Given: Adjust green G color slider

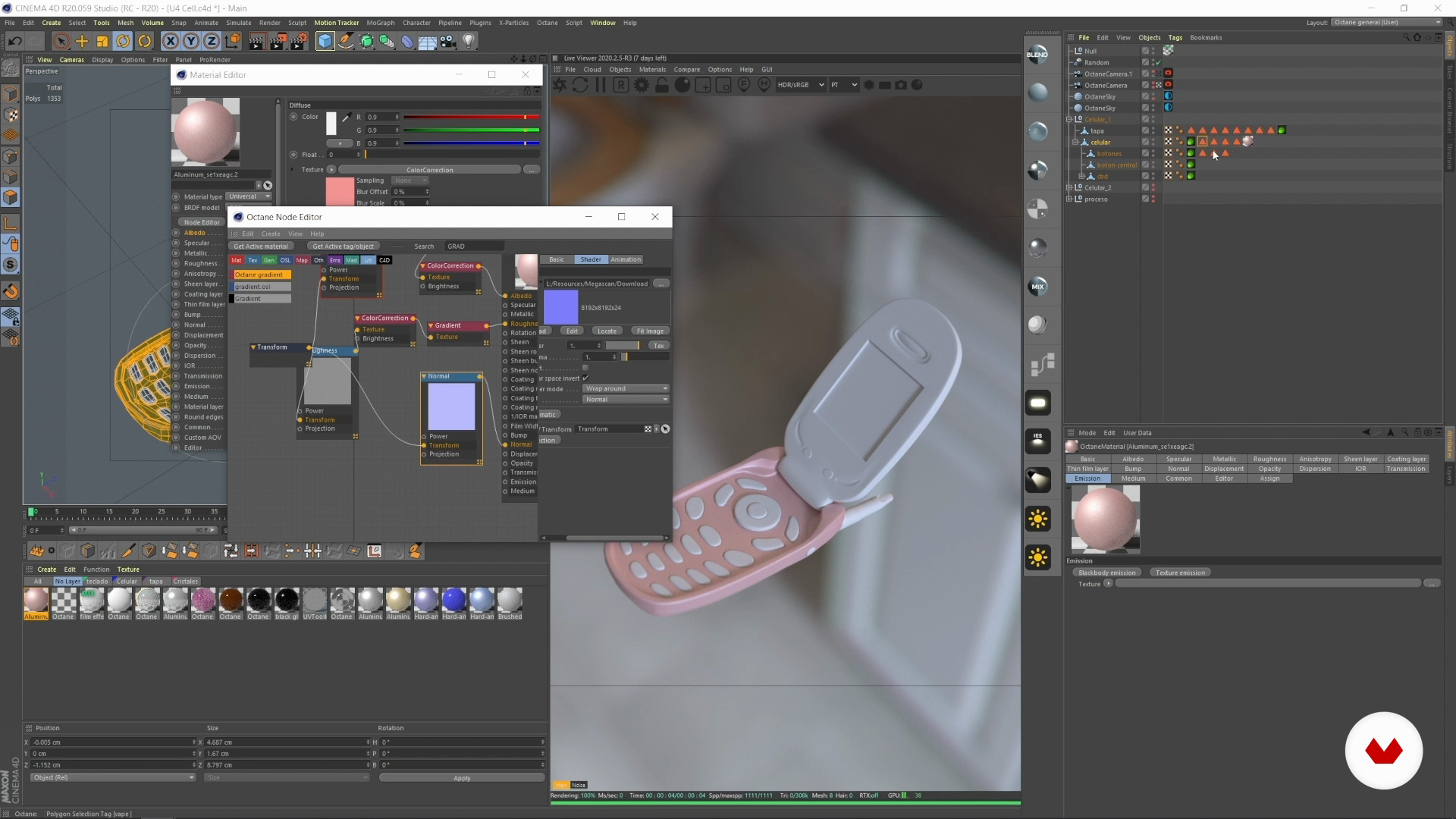Looking at the screenshot, I should [471, 130].
